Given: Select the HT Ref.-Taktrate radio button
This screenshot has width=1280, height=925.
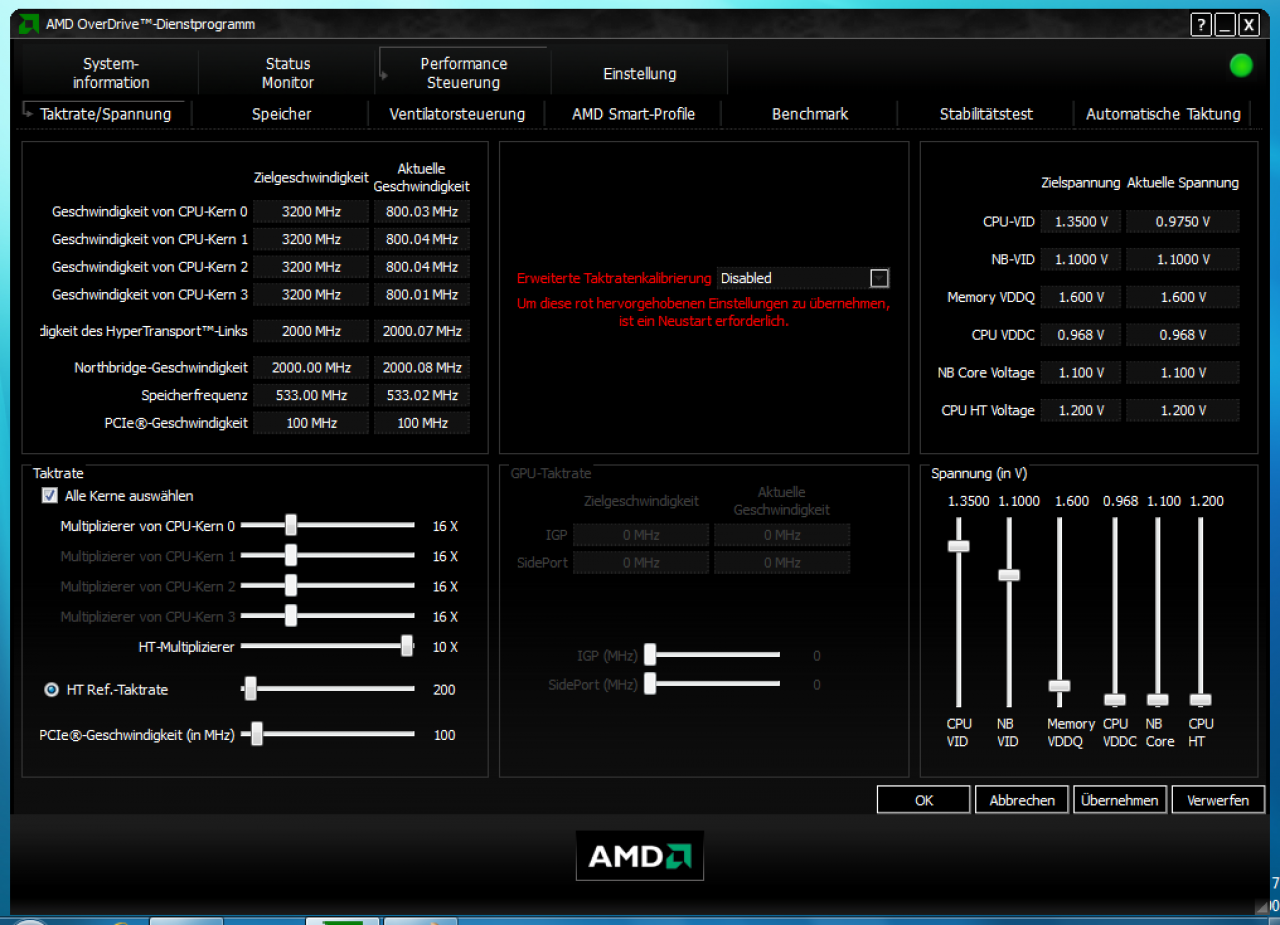Looking at the screenshot, I should 52,689.
